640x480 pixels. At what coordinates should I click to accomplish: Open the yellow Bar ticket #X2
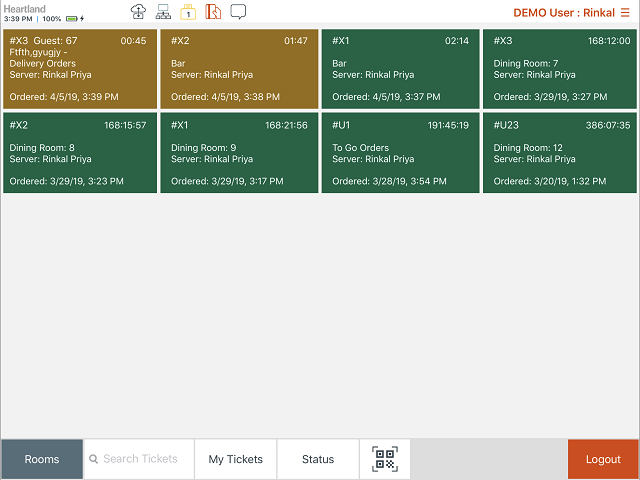pyautogui.click(x=239, y=69)
